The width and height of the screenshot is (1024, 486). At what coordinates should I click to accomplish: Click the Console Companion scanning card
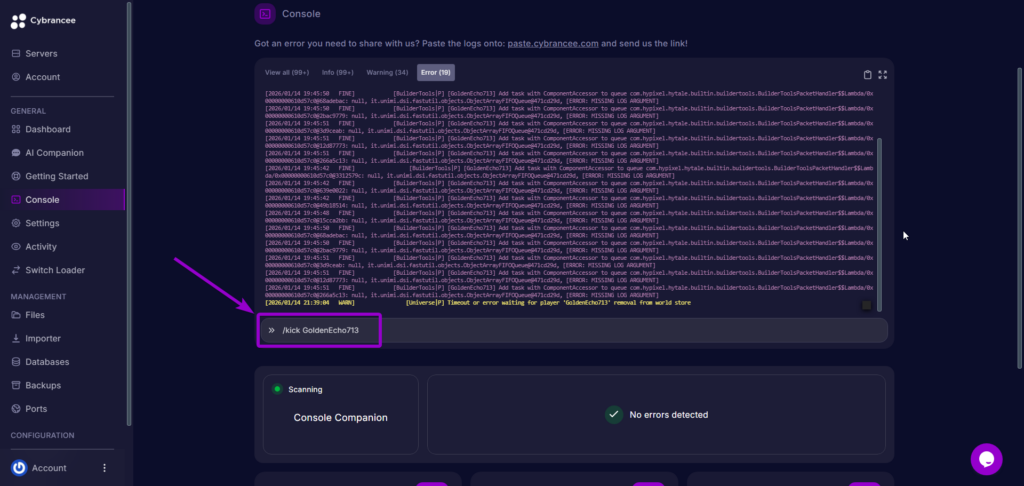[340, 415]
